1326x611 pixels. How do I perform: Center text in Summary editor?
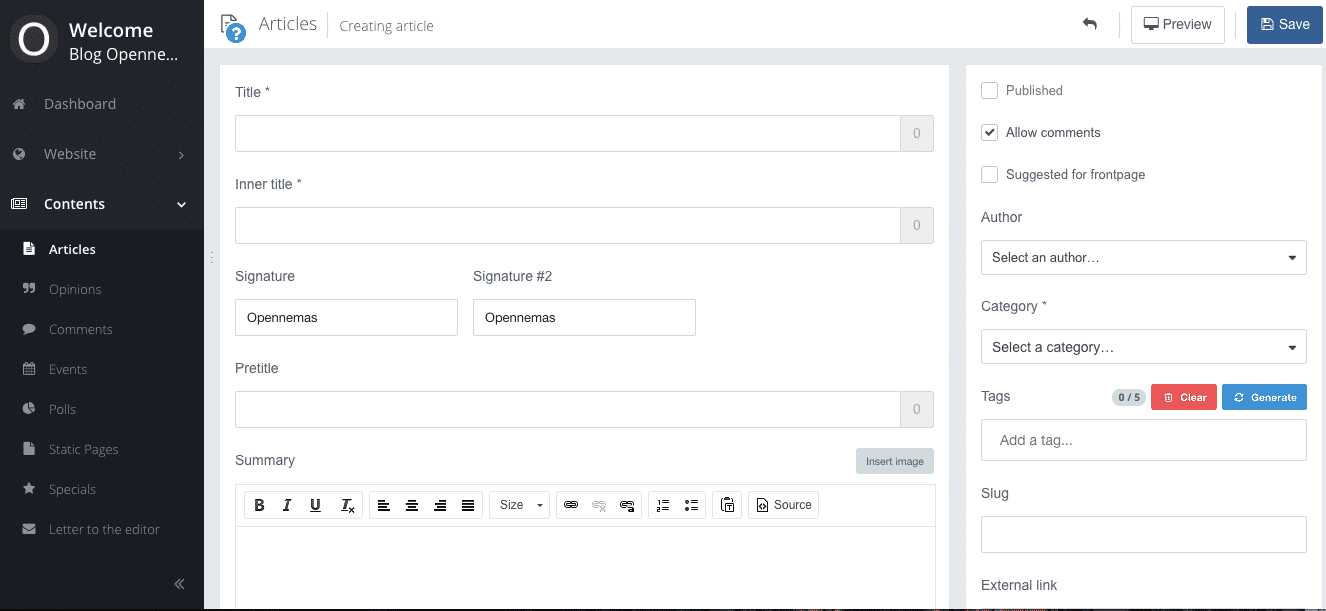pyautogui.click(x=412, y=505)
